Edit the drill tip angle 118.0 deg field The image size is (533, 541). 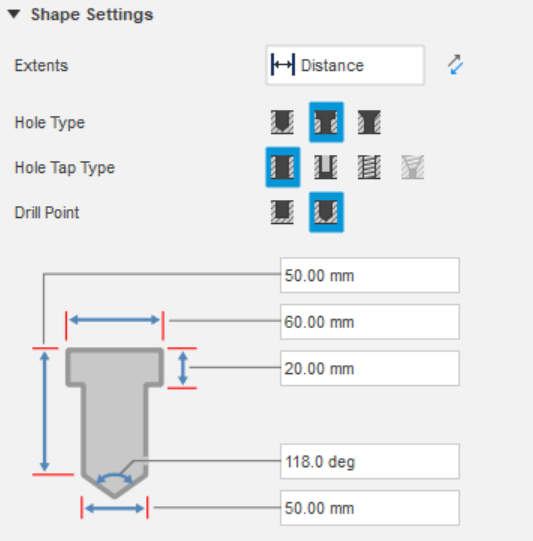click(x=370, y=461)
